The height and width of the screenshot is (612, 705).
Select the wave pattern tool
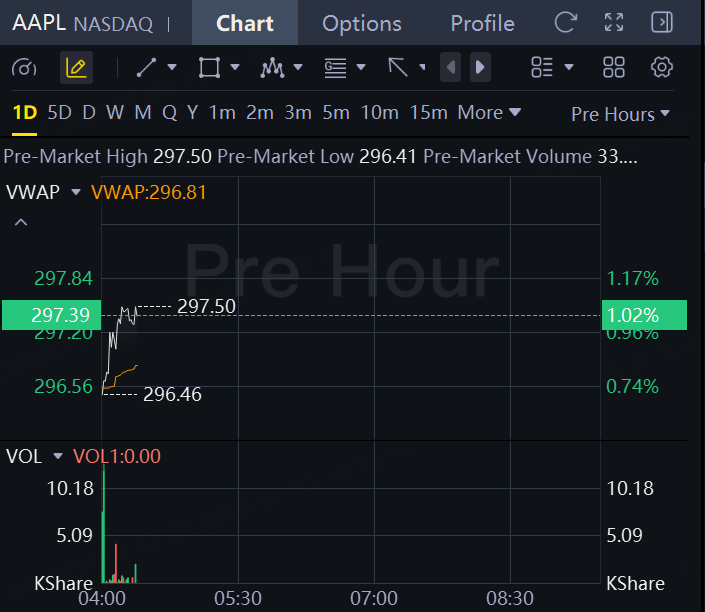[272, 67]
